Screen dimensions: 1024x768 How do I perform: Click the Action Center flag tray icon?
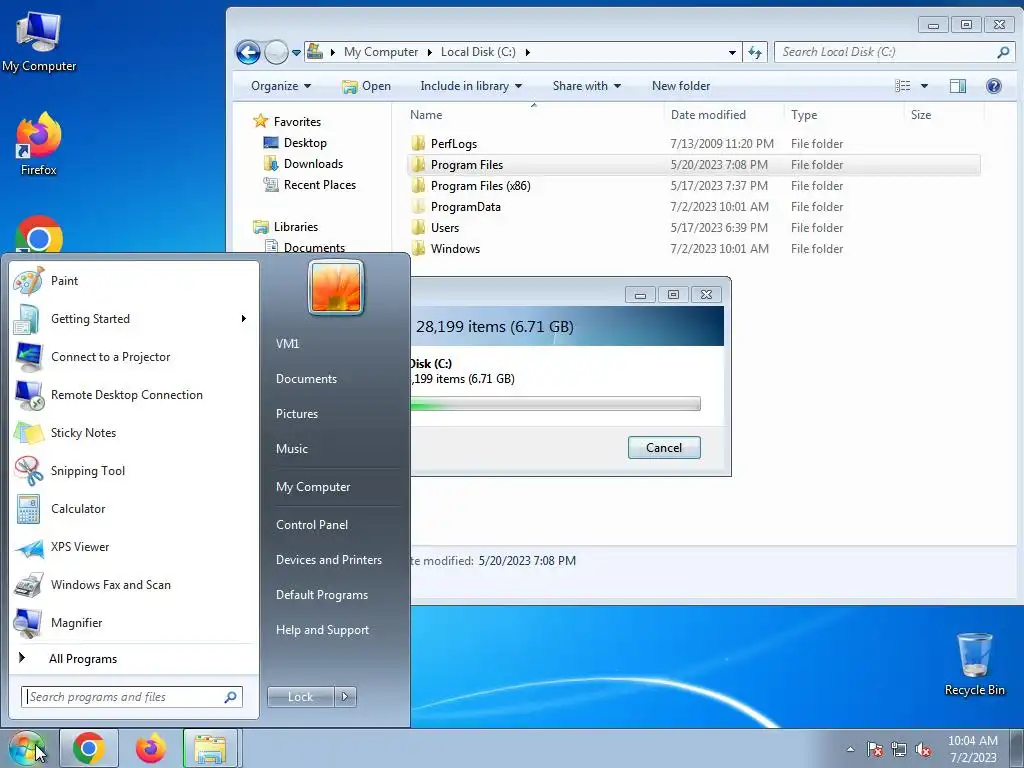point(875,750)
